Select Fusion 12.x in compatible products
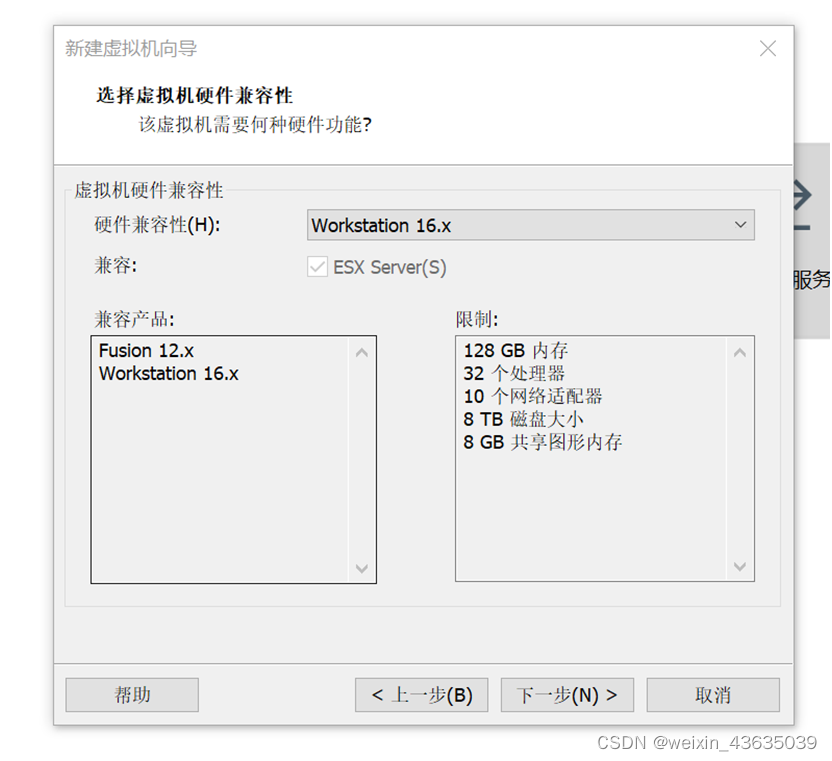The height and width of the screenshot is (761, 832). pos(146,351)
